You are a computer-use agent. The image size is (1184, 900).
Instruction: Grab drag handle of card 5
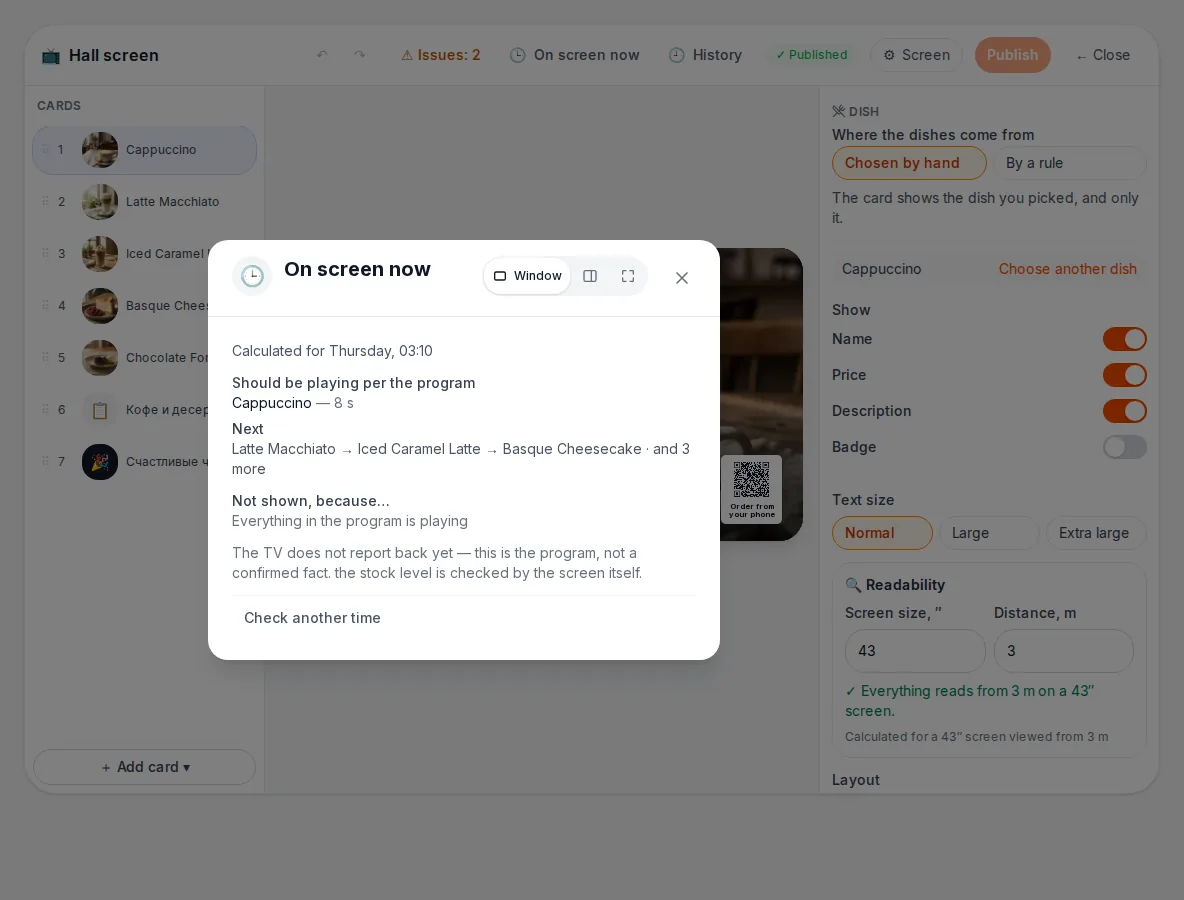point(45,357)
